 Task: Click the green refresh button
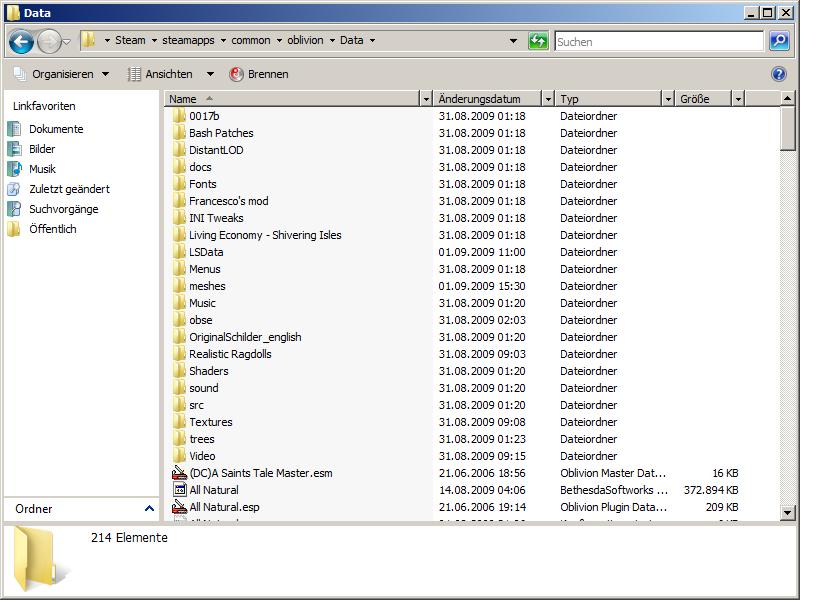coord(538,41)
